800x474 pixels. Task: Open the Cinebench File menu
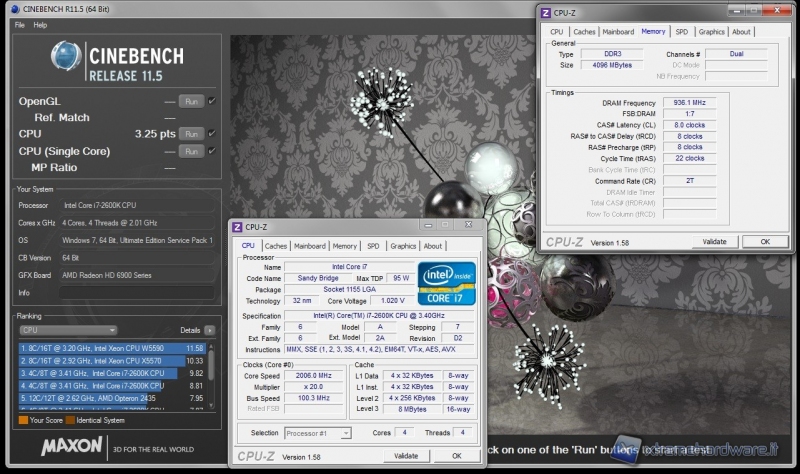20,24
